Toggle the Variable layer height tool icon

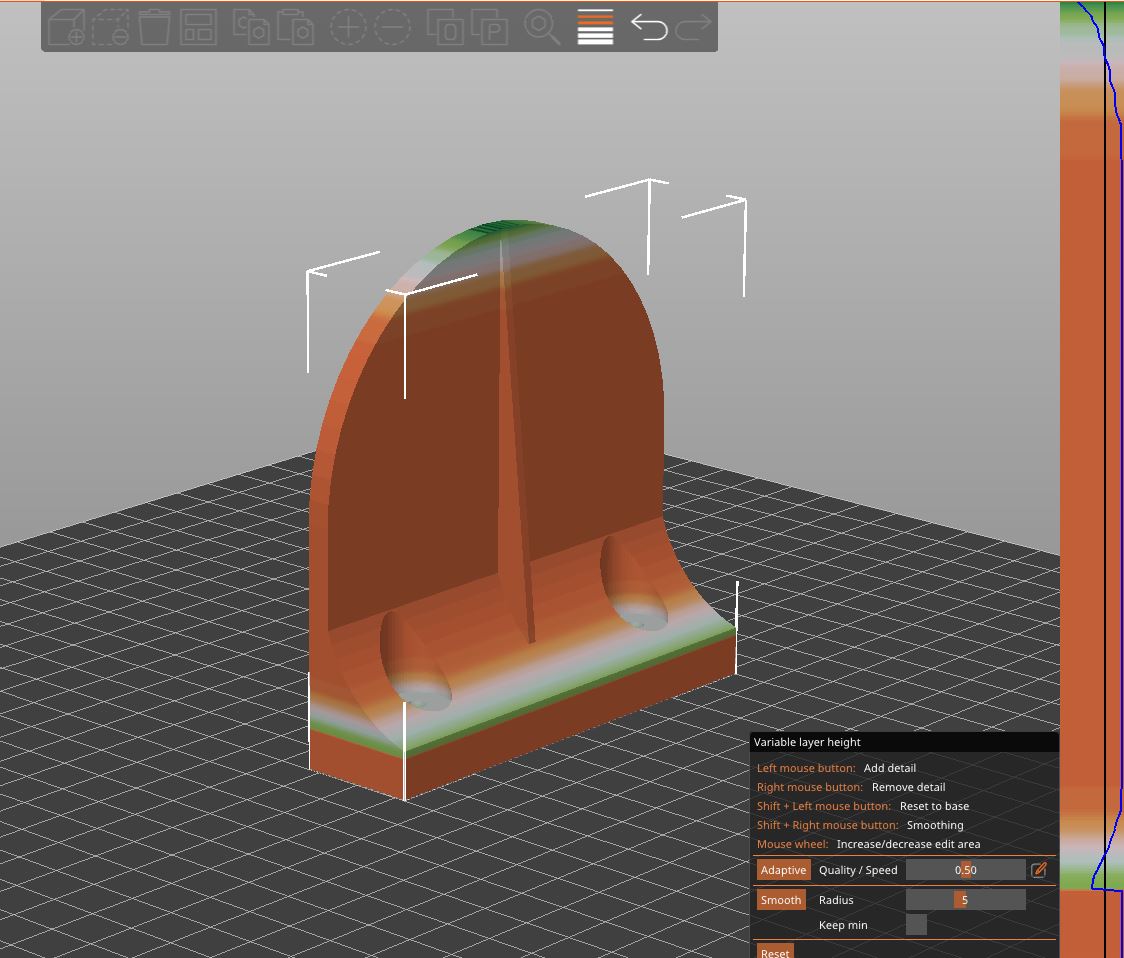point(594,27)
